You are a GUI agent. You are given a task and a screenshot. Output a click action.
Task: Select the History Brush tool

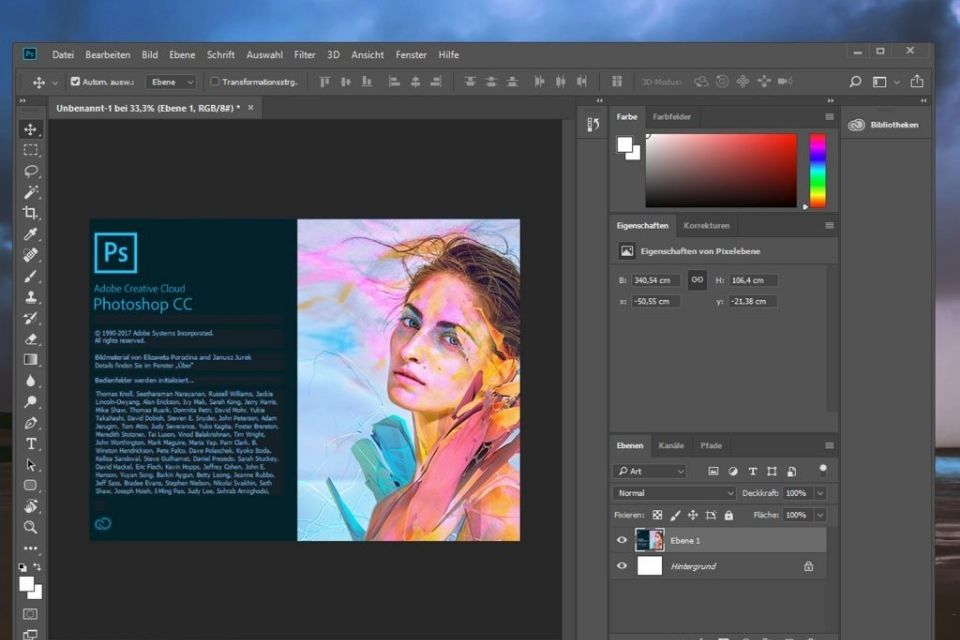[x=30, y=317]
